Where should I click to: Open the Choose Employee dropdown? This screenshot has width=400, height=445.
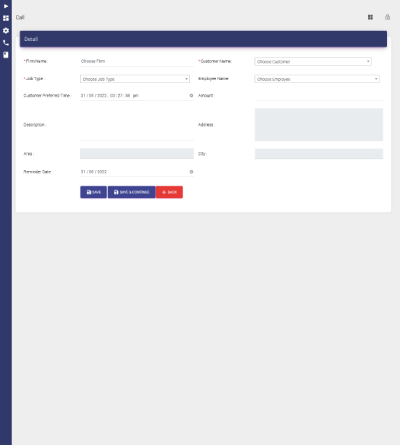pyautogui.click(x=317, y=79)
